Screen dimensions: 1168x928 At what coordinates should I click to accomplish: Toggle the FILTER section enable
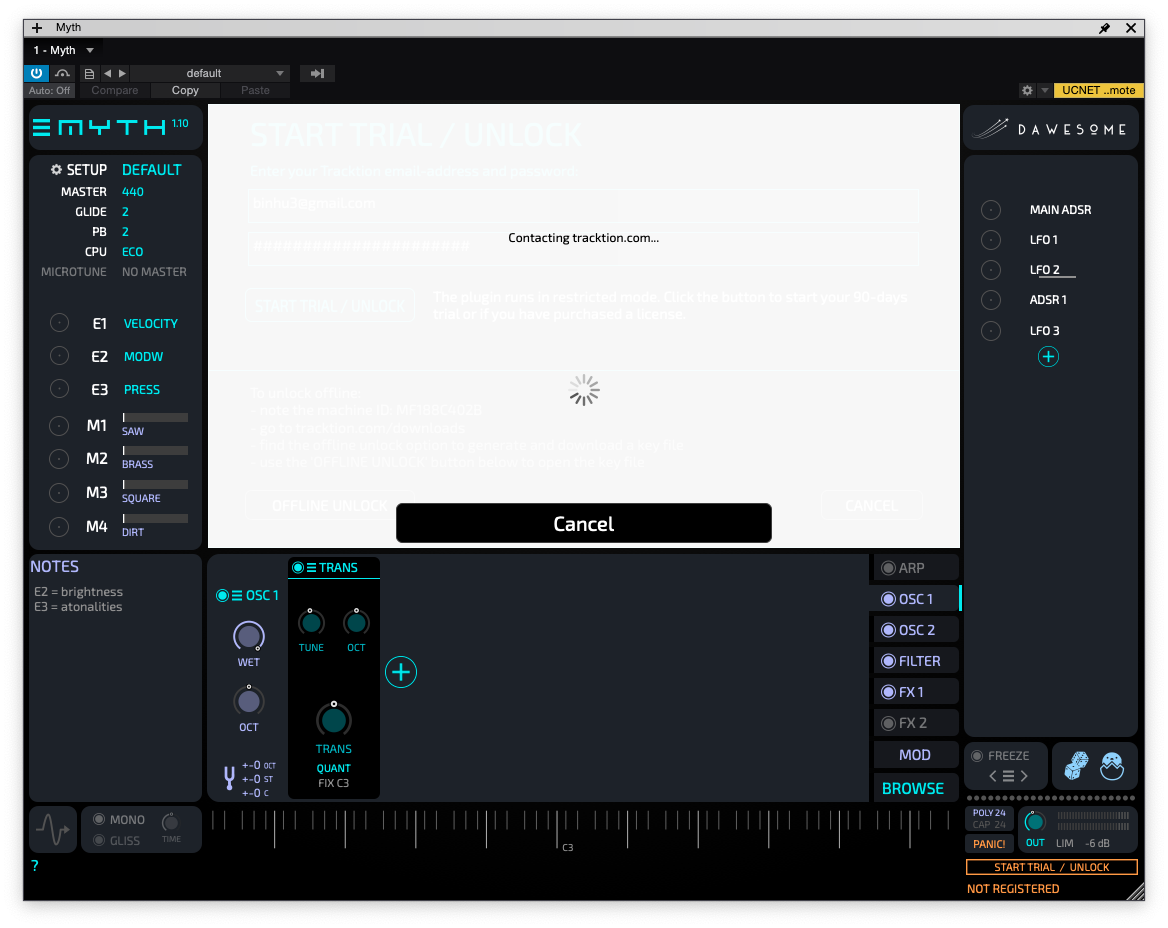click(888, 661)
